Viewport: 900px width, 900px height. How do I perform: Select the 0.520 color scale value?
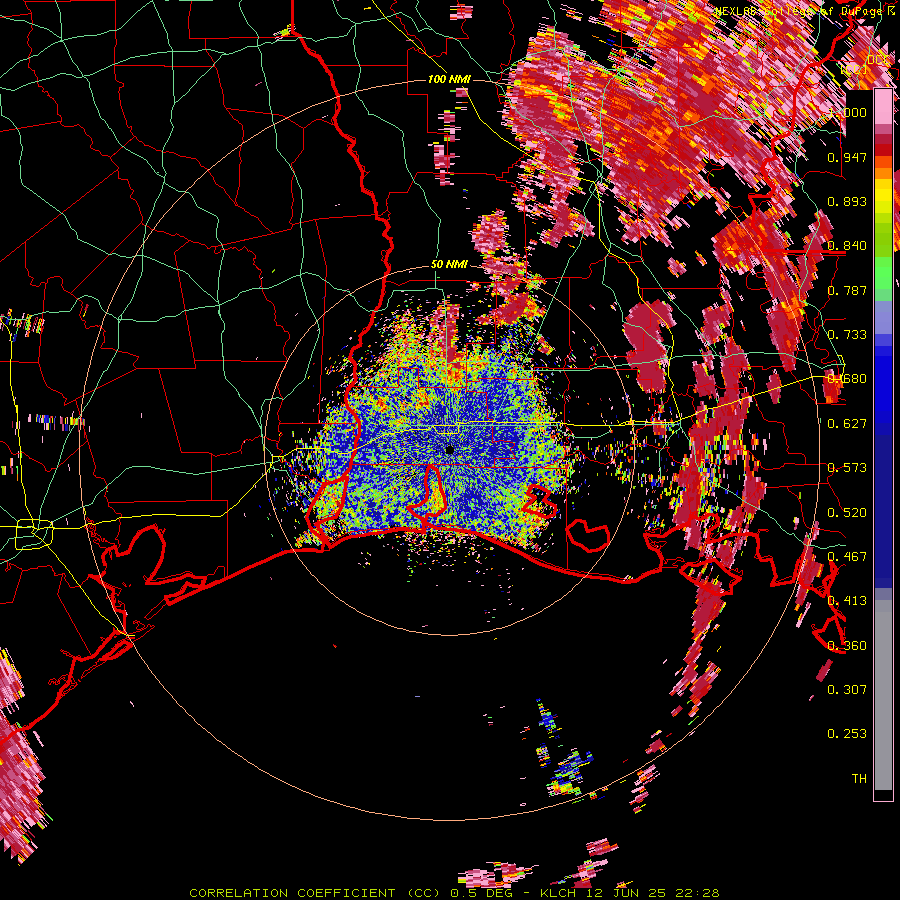point(847,513)
